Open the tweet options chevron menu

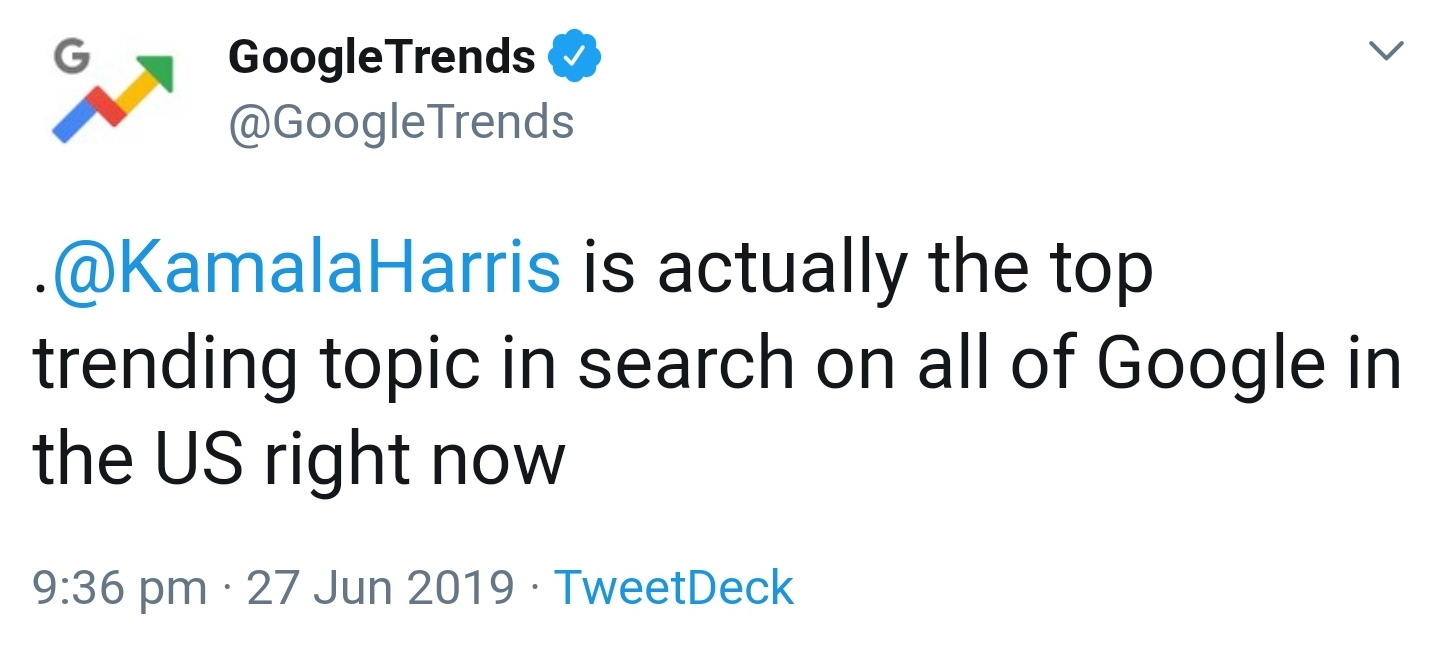[1385, 50]
